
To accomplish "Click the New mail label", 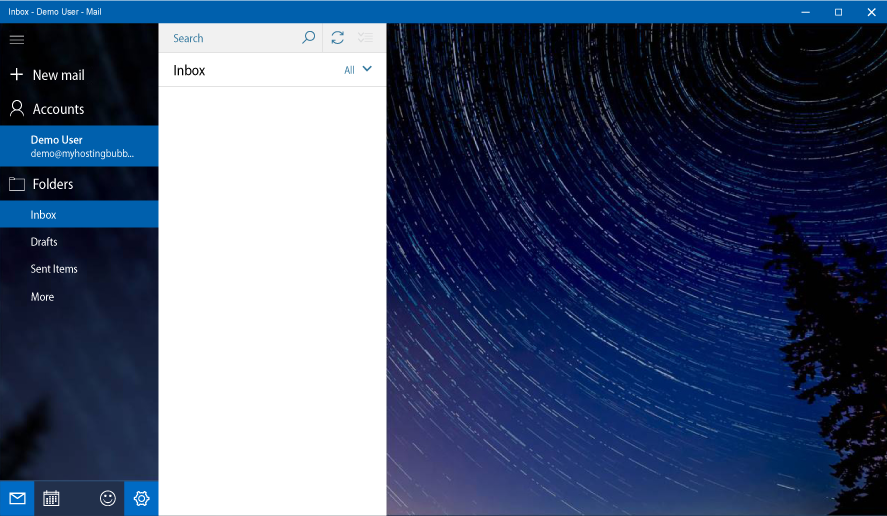I will tap(58, 75).
